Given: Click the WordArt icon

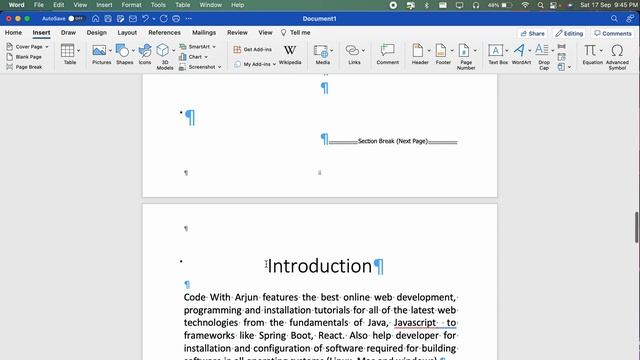Looking at the screenshot, I should coord(519,51).
